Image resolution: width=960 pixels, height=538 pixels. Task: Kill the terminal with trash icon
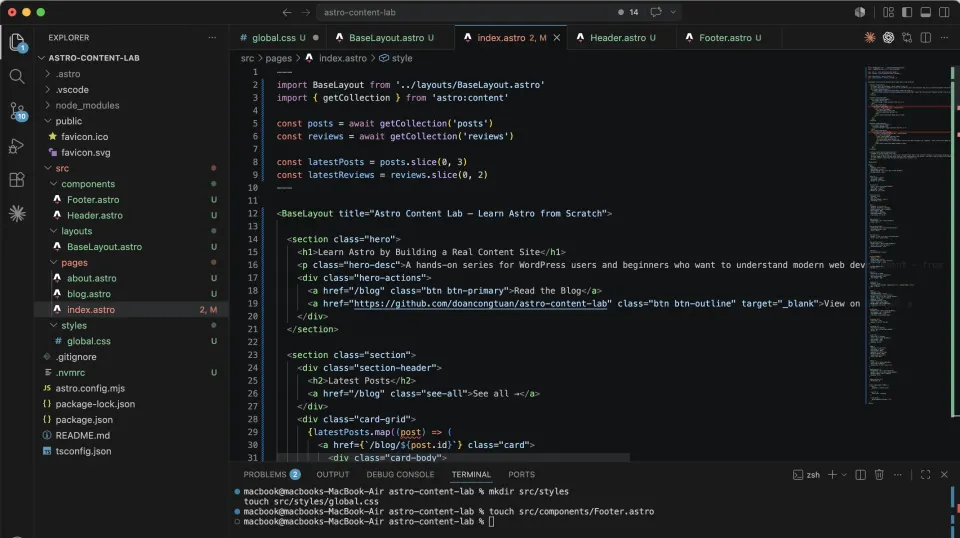[879, 474]
